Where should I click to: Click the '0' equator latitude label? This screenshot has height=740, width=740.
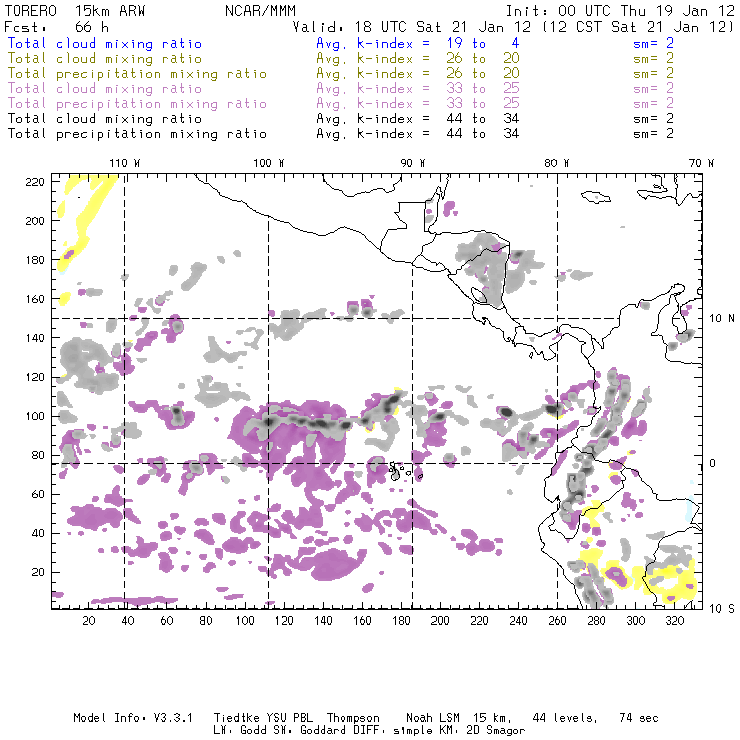[713, 463]
